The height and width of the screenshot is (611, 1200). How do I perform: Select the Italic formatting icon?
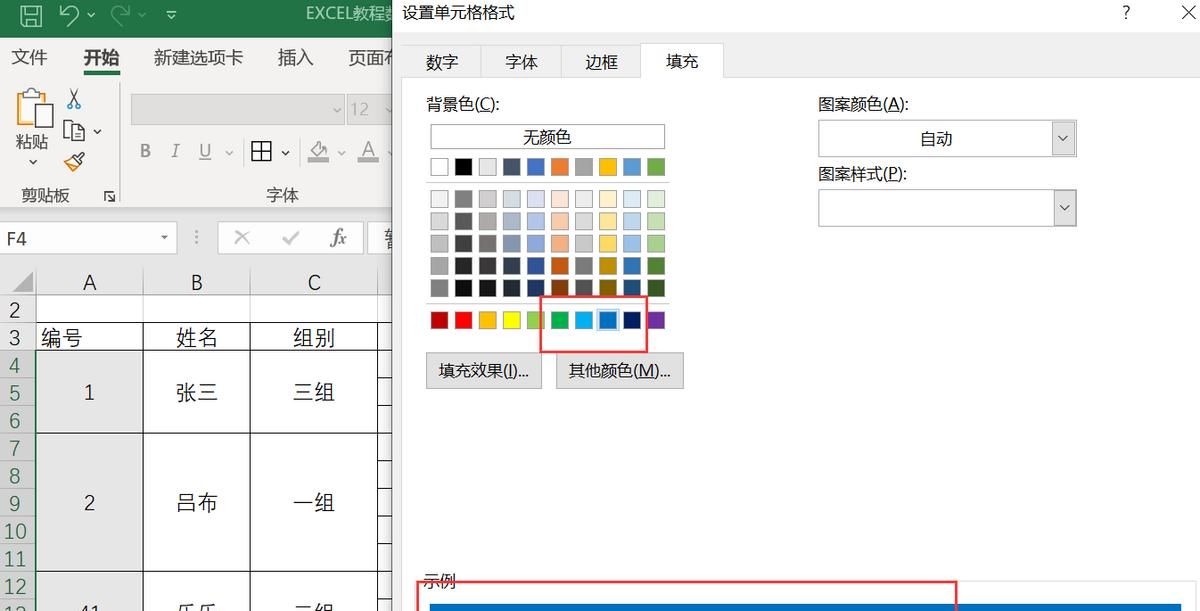pos(175,151)
